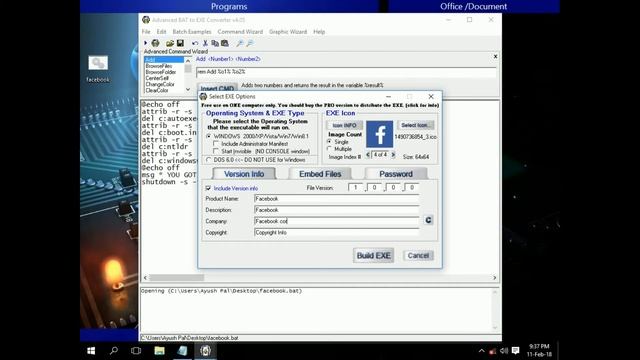Open the Batch Examples menu
This screenshot has width=640, height=360.
(x=192, y=32)
